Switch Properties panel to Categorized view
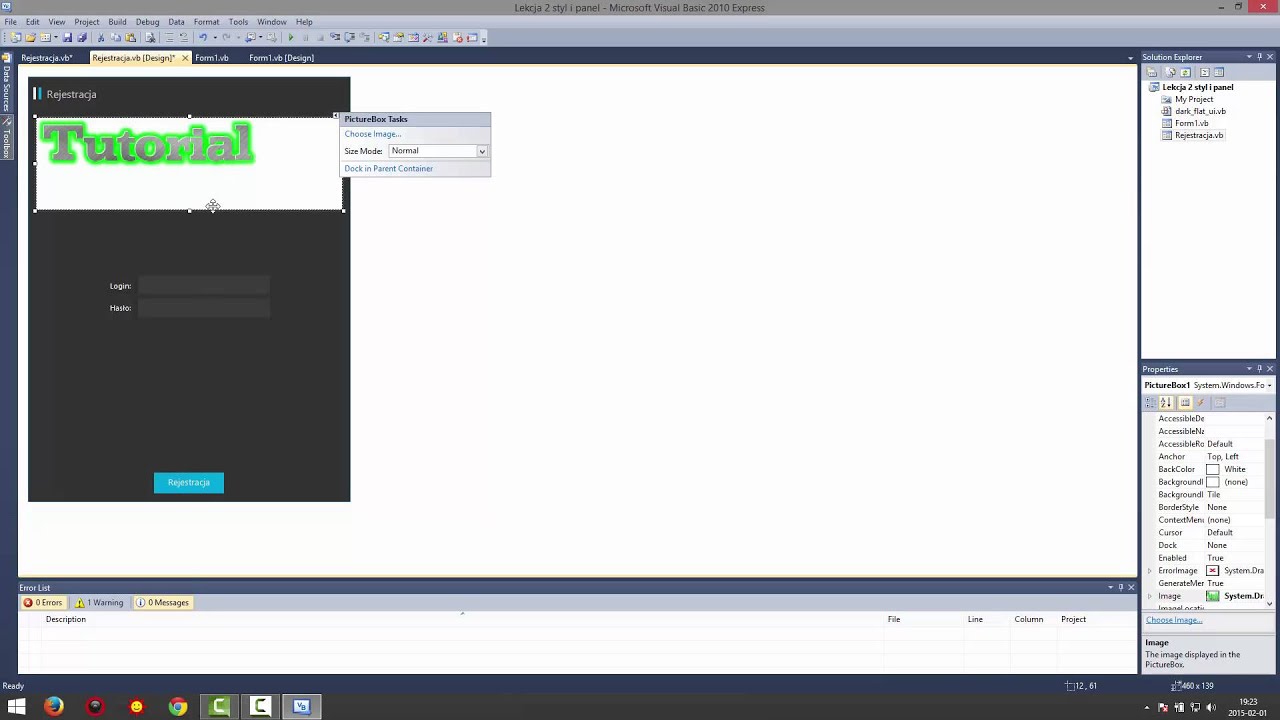The width and height of the screenshot is (1280, 720). [1150, 402]
